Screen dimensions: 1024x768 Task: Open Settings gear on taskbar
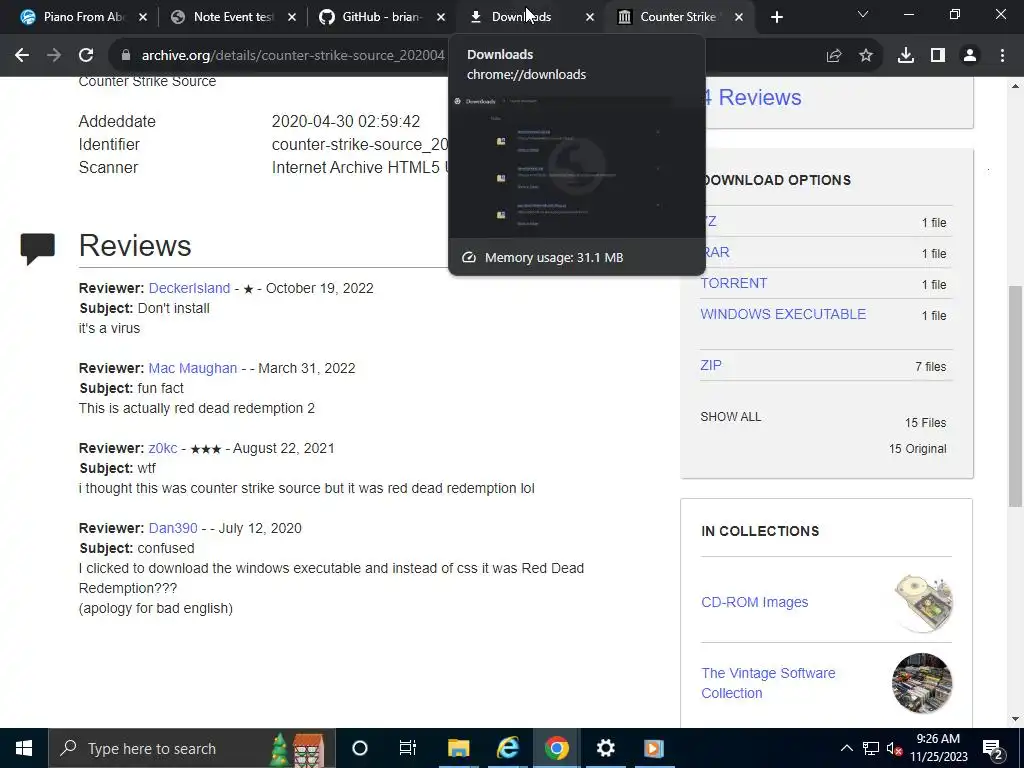click(605, 748)
